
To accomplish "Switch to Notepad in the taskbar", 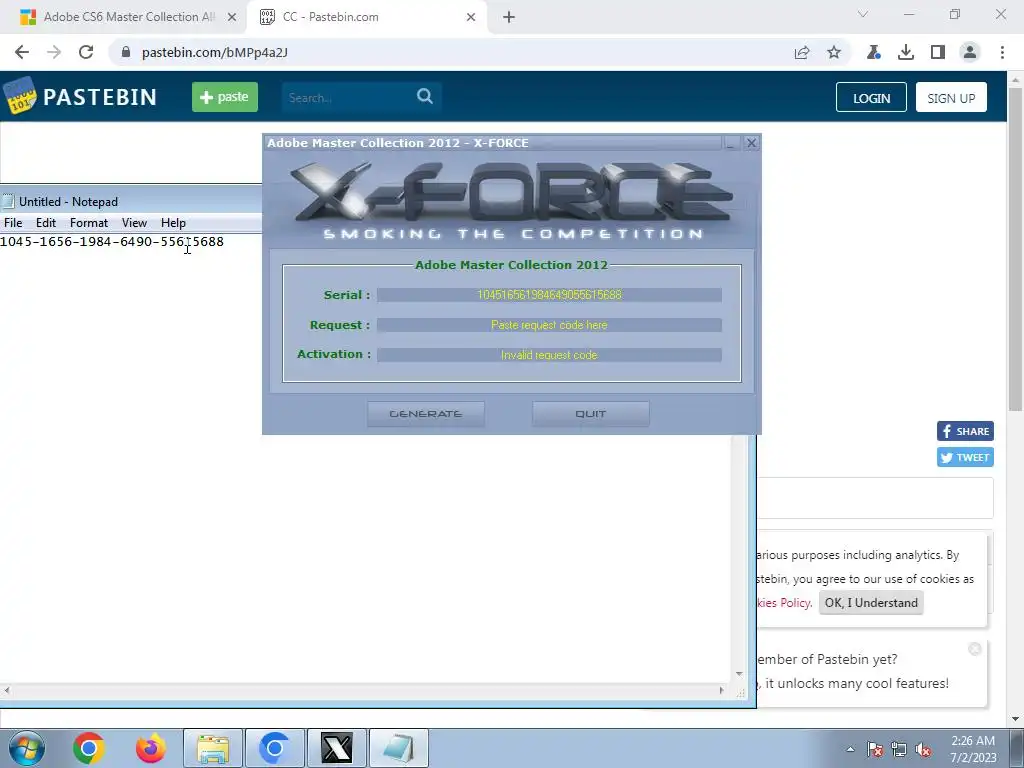I will click(399, 748).
